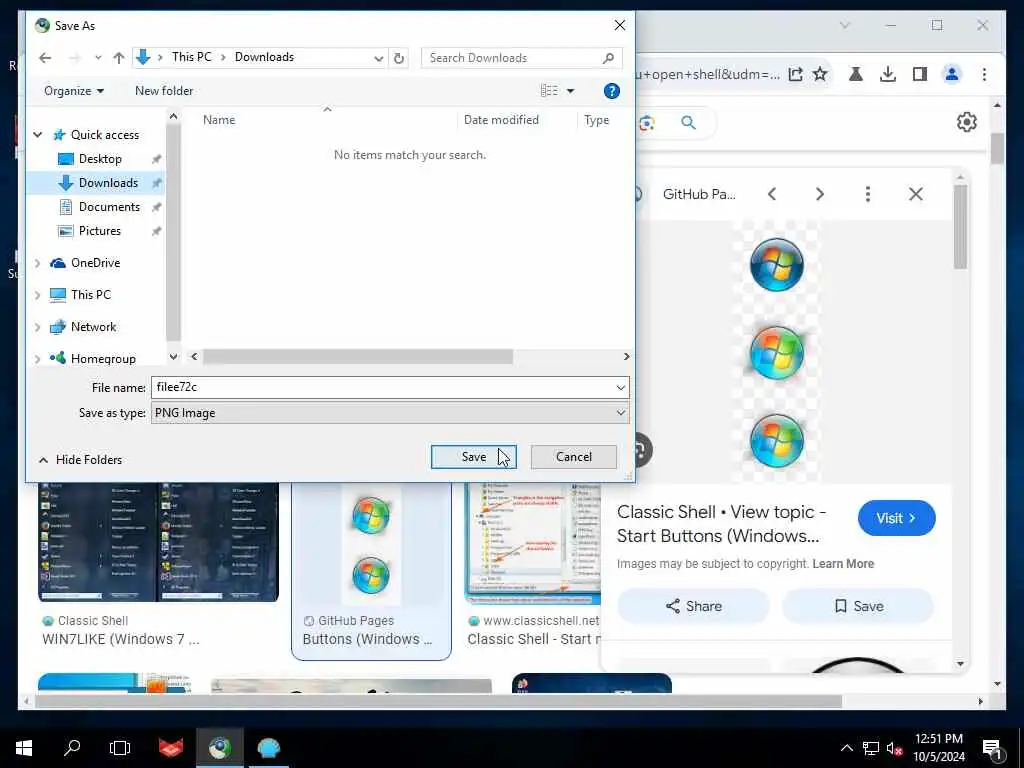Open the File name dropdown arrow
Screen dimensions: 1024x768
coord(620,388)
